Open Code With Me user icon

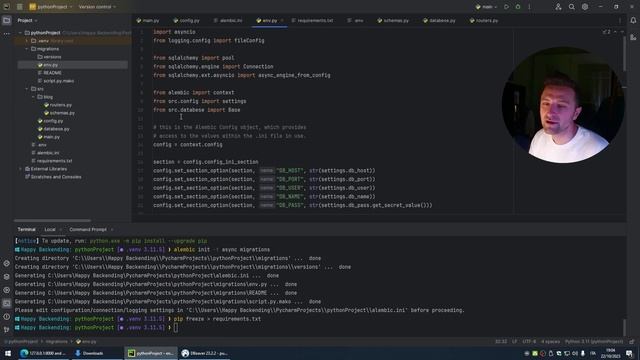click(x=558, y=7)
